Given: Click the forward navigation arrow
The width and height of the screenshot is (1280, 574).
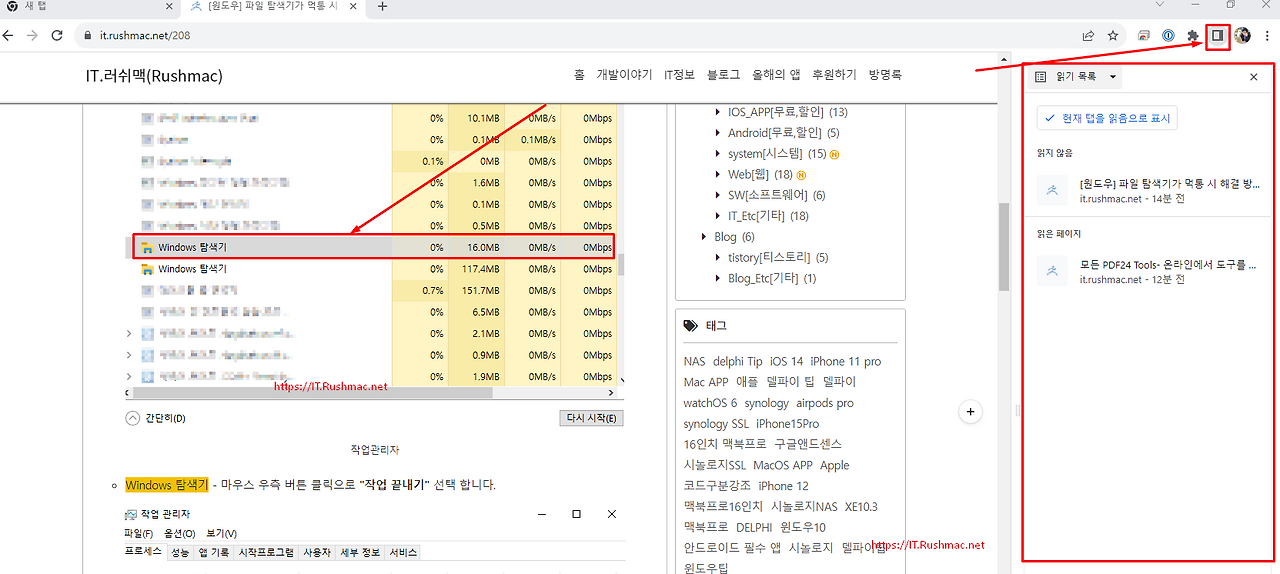Looking at the screenshot, I should [32, 35].
